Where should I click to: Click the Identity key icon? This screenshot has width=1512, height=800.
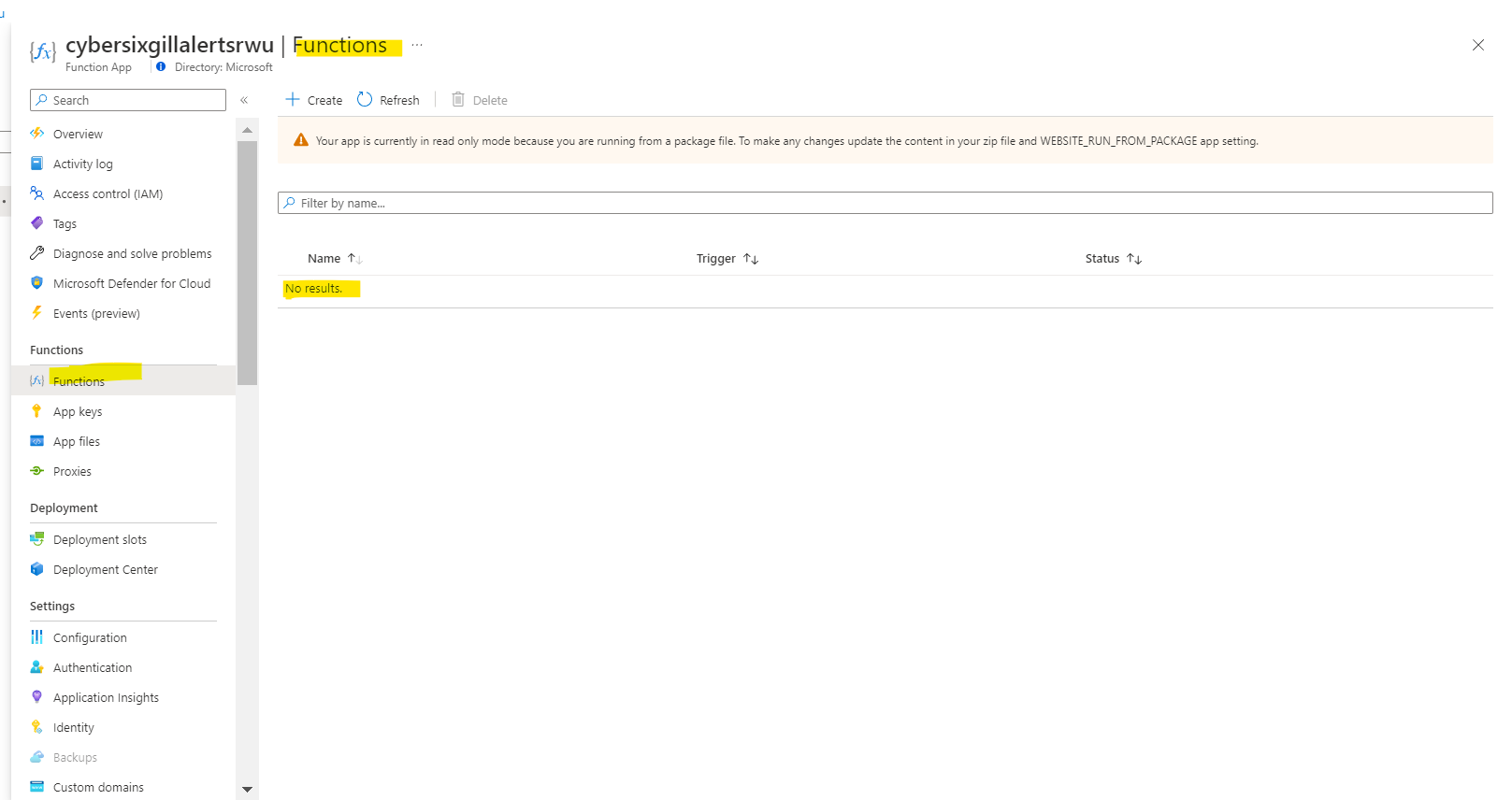click(37, 727)
